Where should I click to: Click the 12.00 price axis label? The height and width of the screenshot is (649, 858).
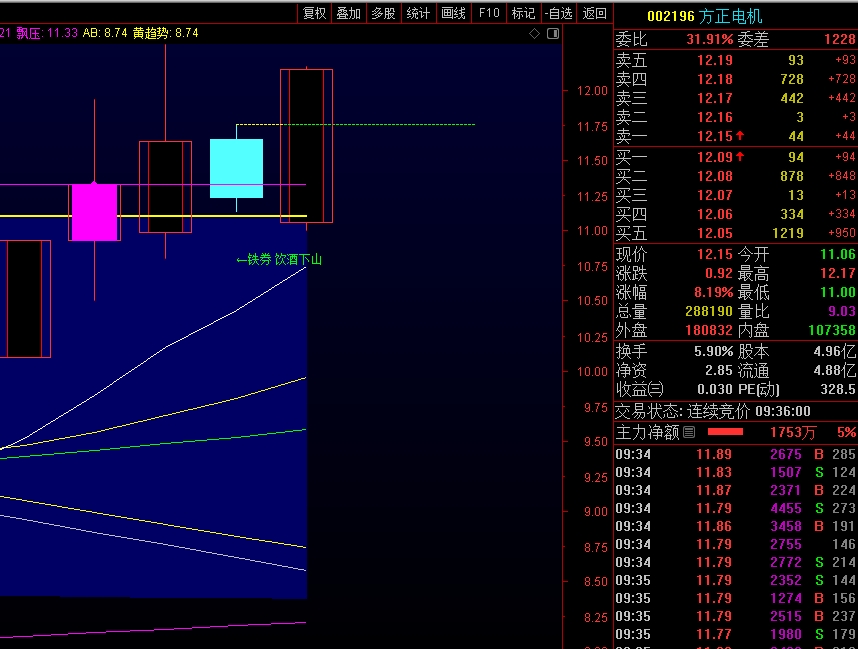592,91
